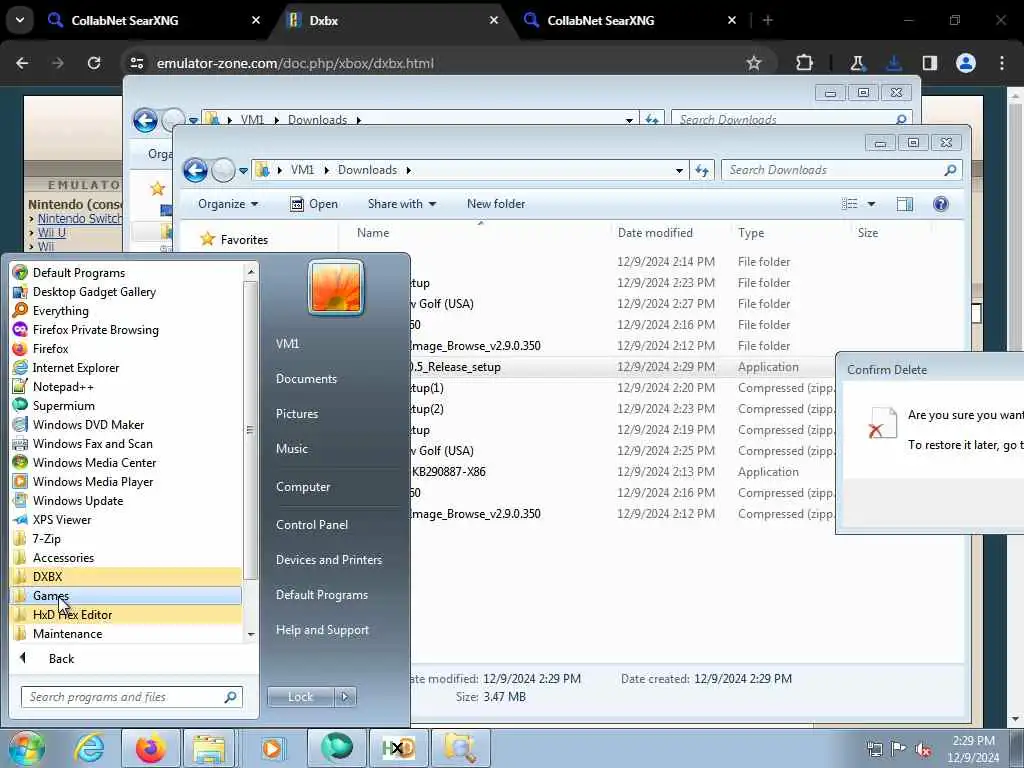Launch Windows Media Center
The width and height of the screenshot is (1024, 768).
click(94, 462)
